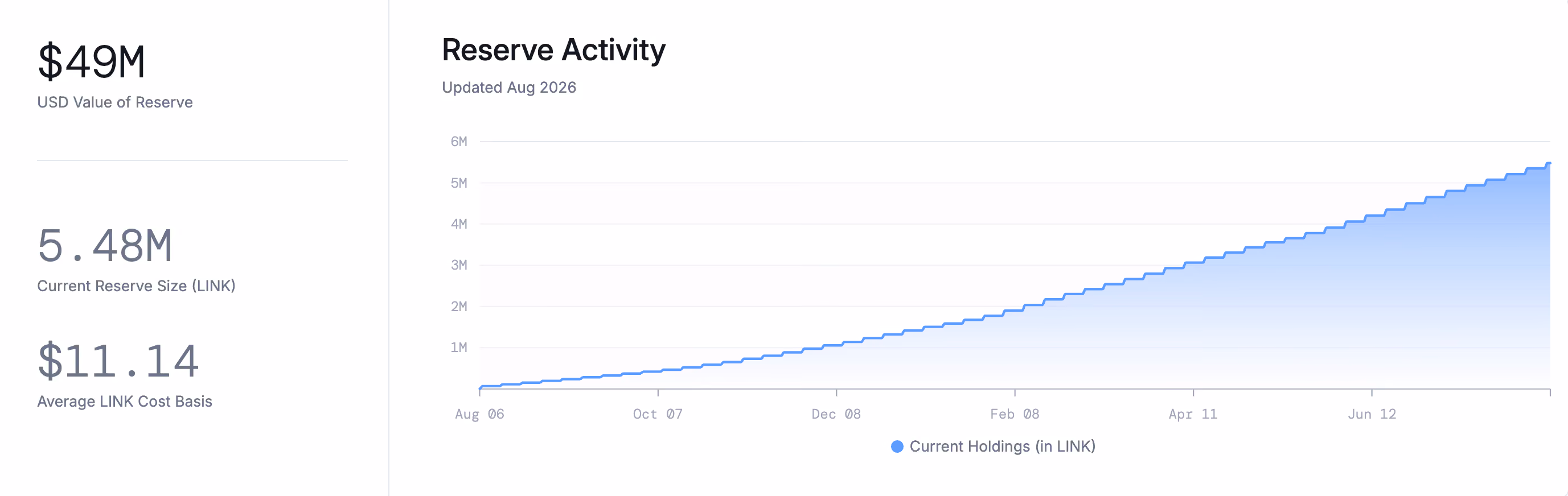
Task: Click the latest data point on the chart line
Action: click(1549, 163)
